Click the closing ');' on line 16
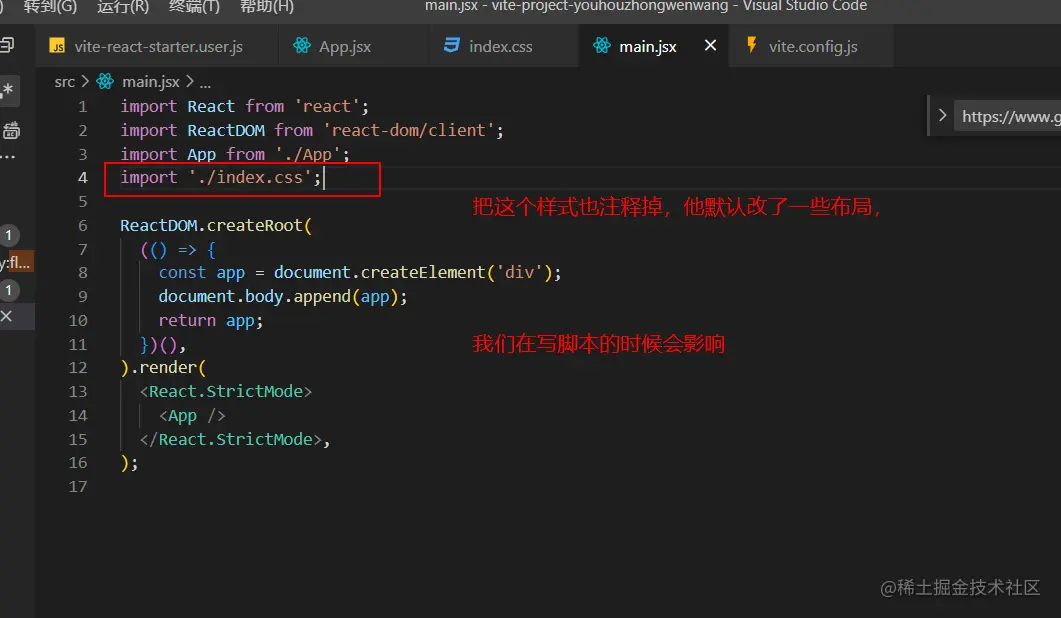The width and height of the screenshot is (1061, 618). (129, 463)
